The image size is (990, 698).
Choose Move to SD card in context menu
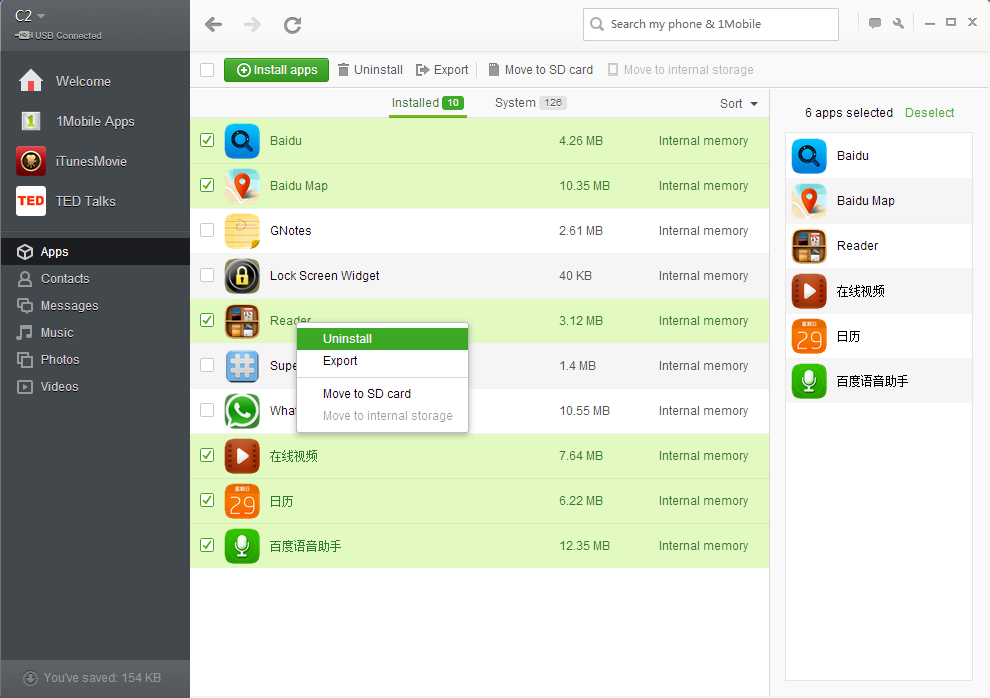pyautogui.click(x=383, y=394)
